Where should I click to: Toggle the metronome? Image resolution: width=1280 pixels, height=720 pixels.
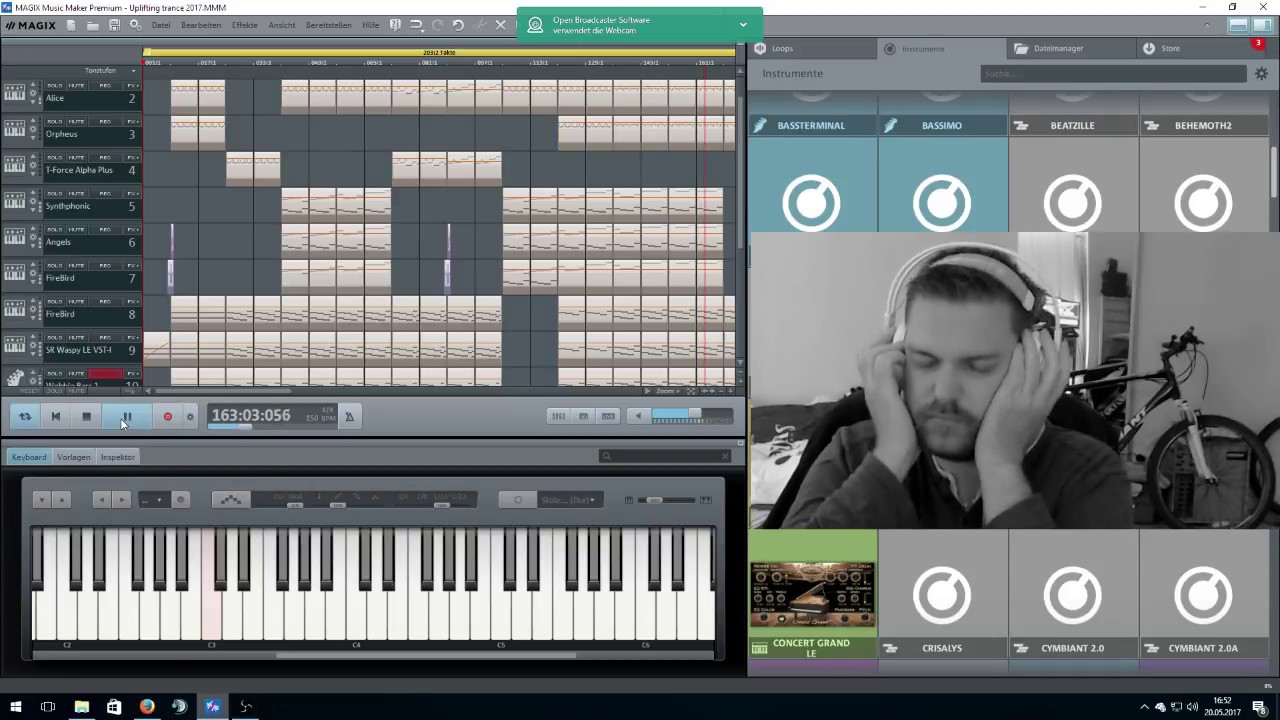349,417
